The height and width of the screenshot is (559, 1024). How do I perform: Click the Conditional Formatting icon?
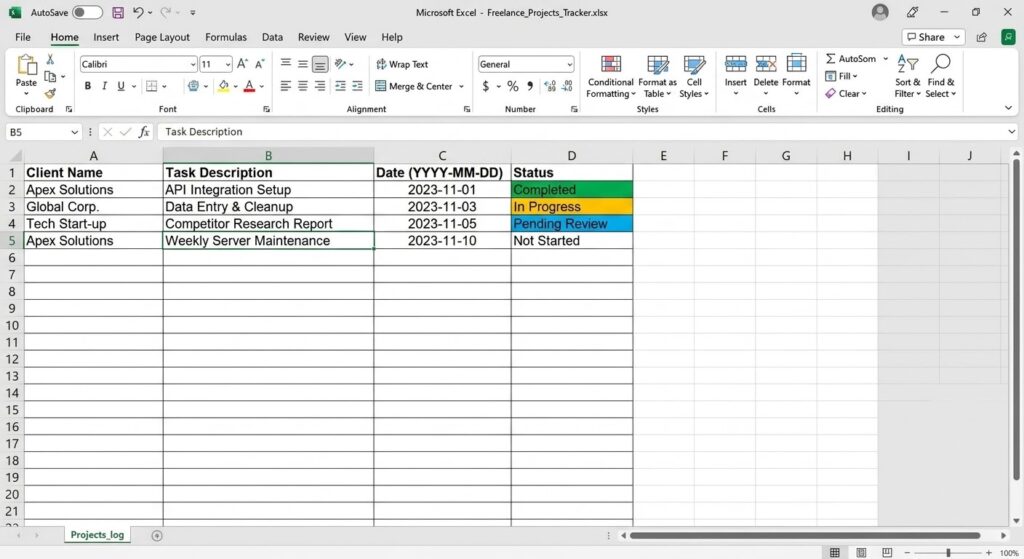click(611, 64)
